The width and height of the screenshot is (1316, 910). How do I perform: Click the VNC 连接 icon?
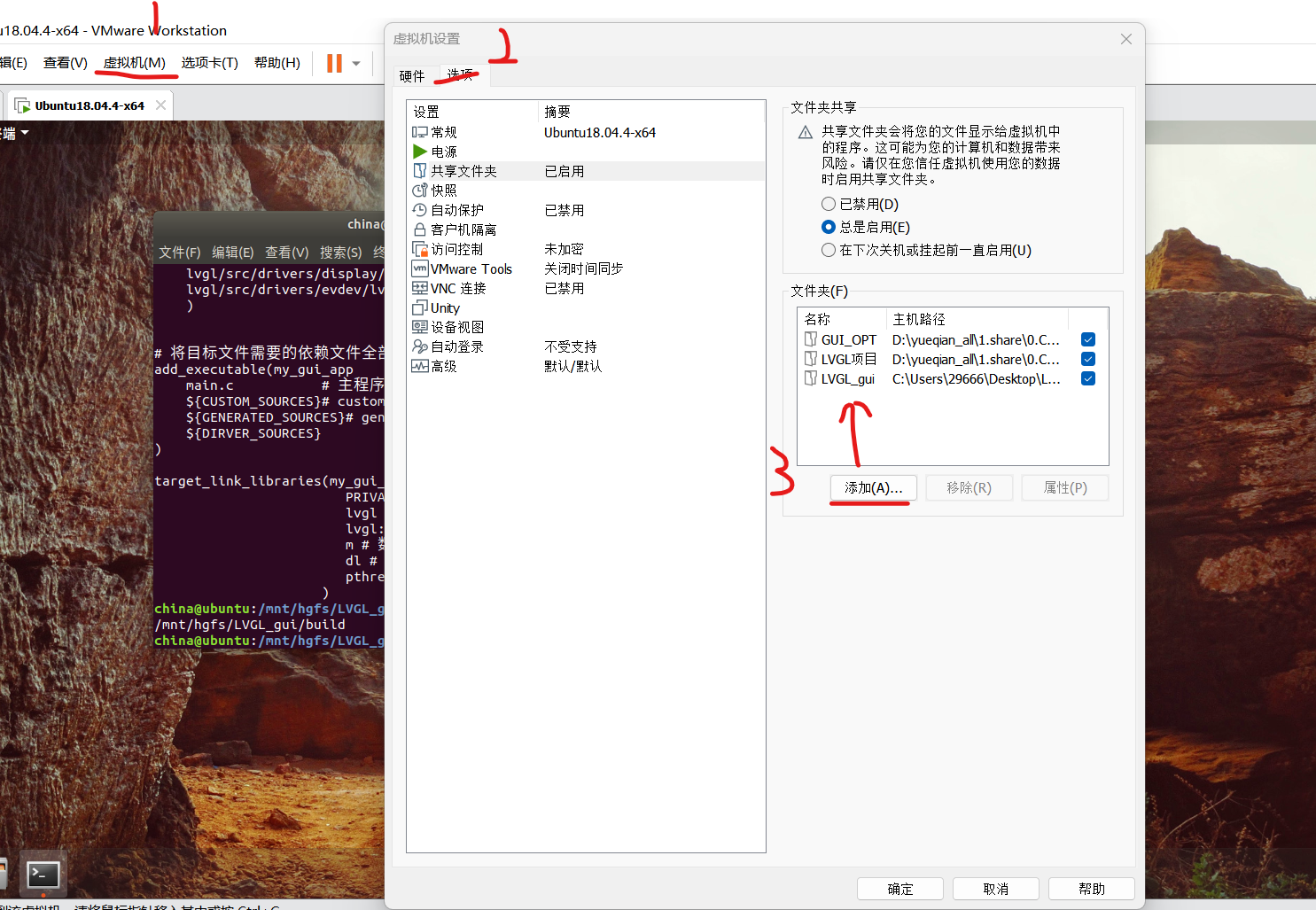(x=420, y=288)
